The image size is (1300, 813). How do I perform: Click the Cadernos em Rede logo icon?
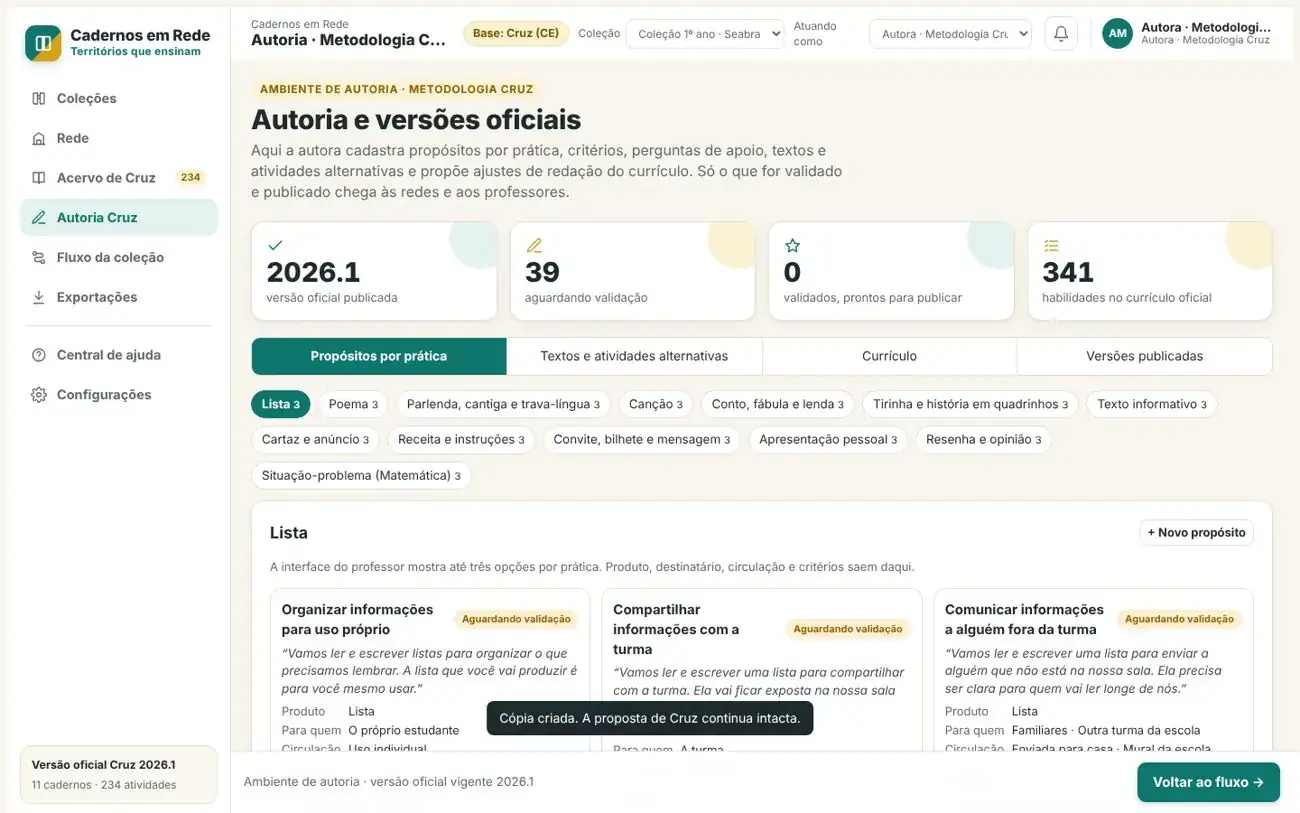[43, 43]
